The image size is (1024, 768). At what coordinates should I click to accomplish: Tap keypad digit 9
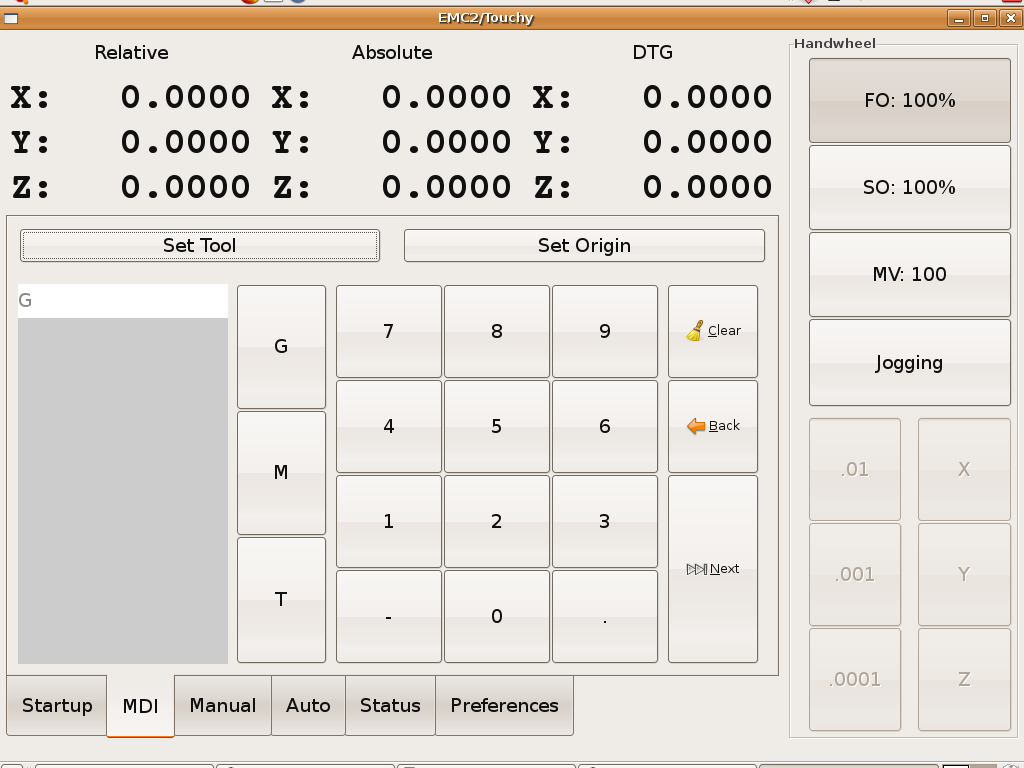605,331
